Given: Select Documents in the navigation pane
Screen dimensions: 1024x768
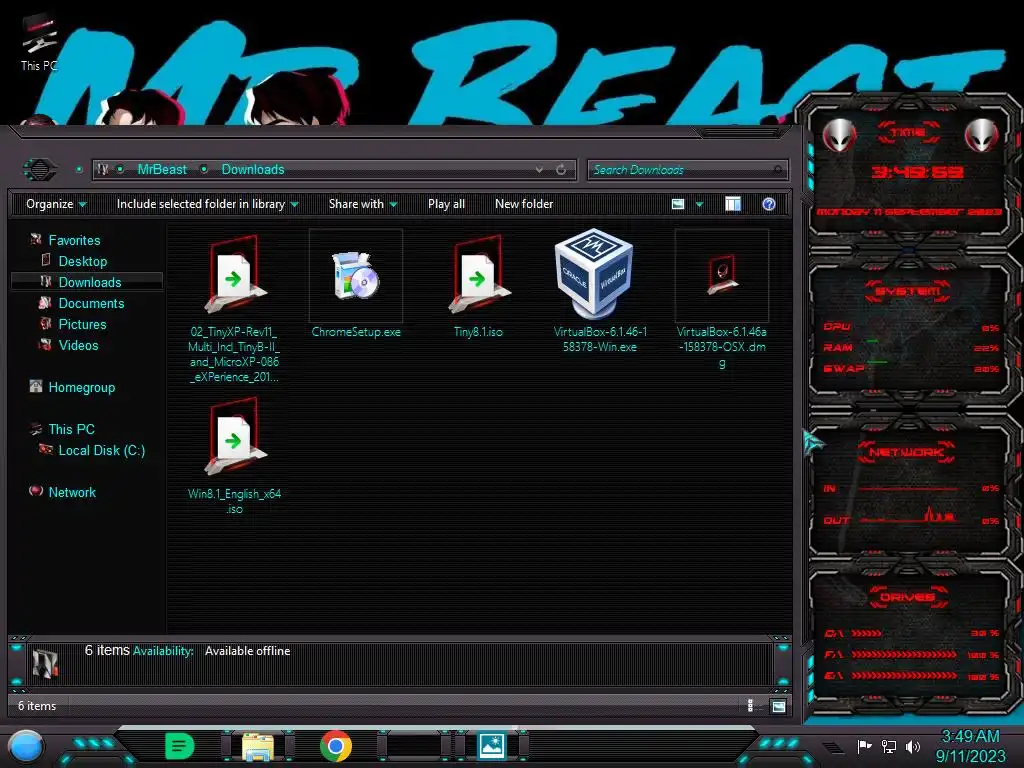Looking at the screenshot, I should pyautogui.click(x=91, y=303).
